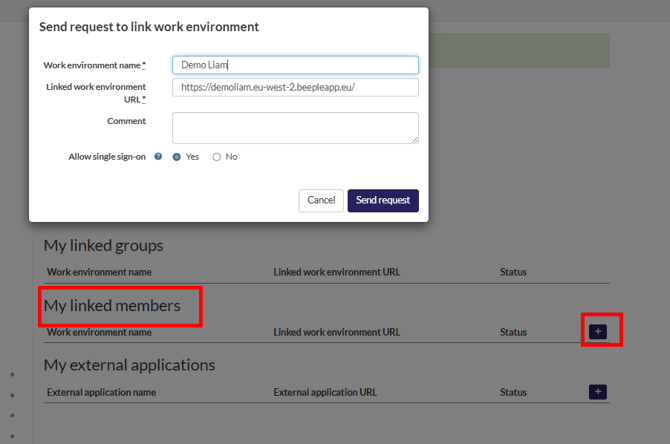Click the My linked groups heading

103,245
